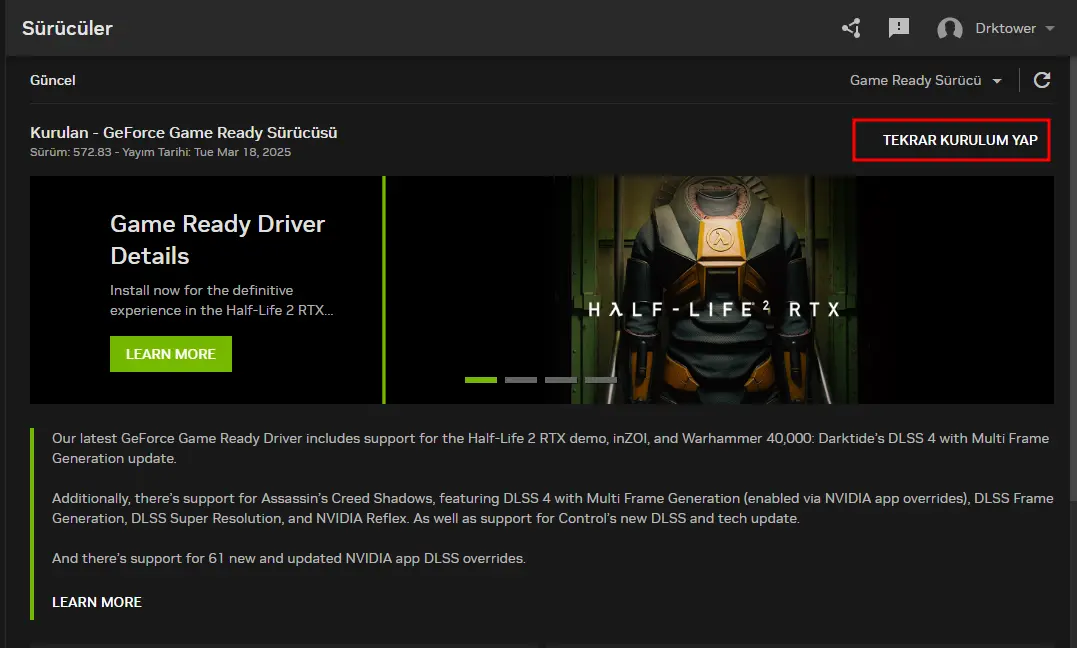Click the user avatar icon
The width and height of the screenshot is (1077, 648).
click(x=950, y=28)
